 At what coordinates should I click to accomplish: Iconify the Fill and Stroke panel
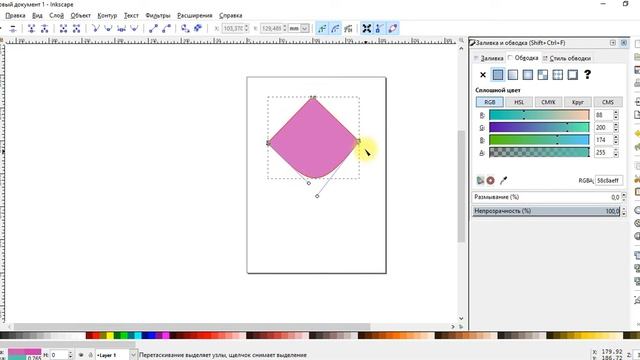[x=613, y=43]
